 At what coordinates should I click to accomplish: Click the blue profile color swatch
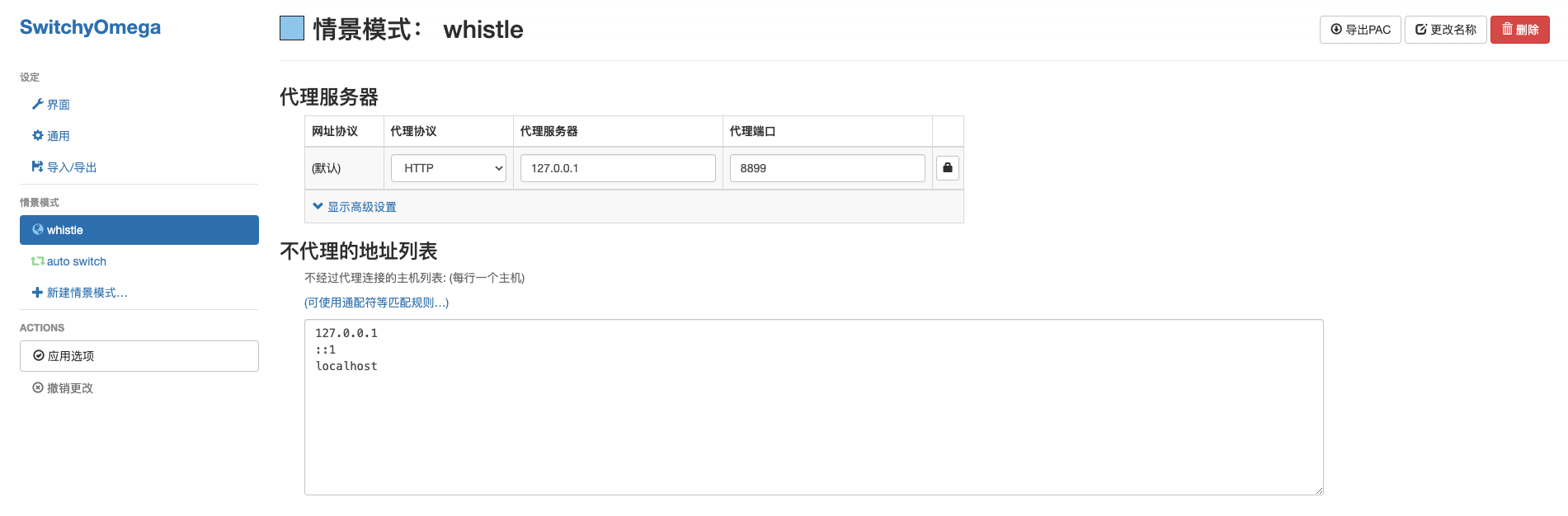pos(292,28)
